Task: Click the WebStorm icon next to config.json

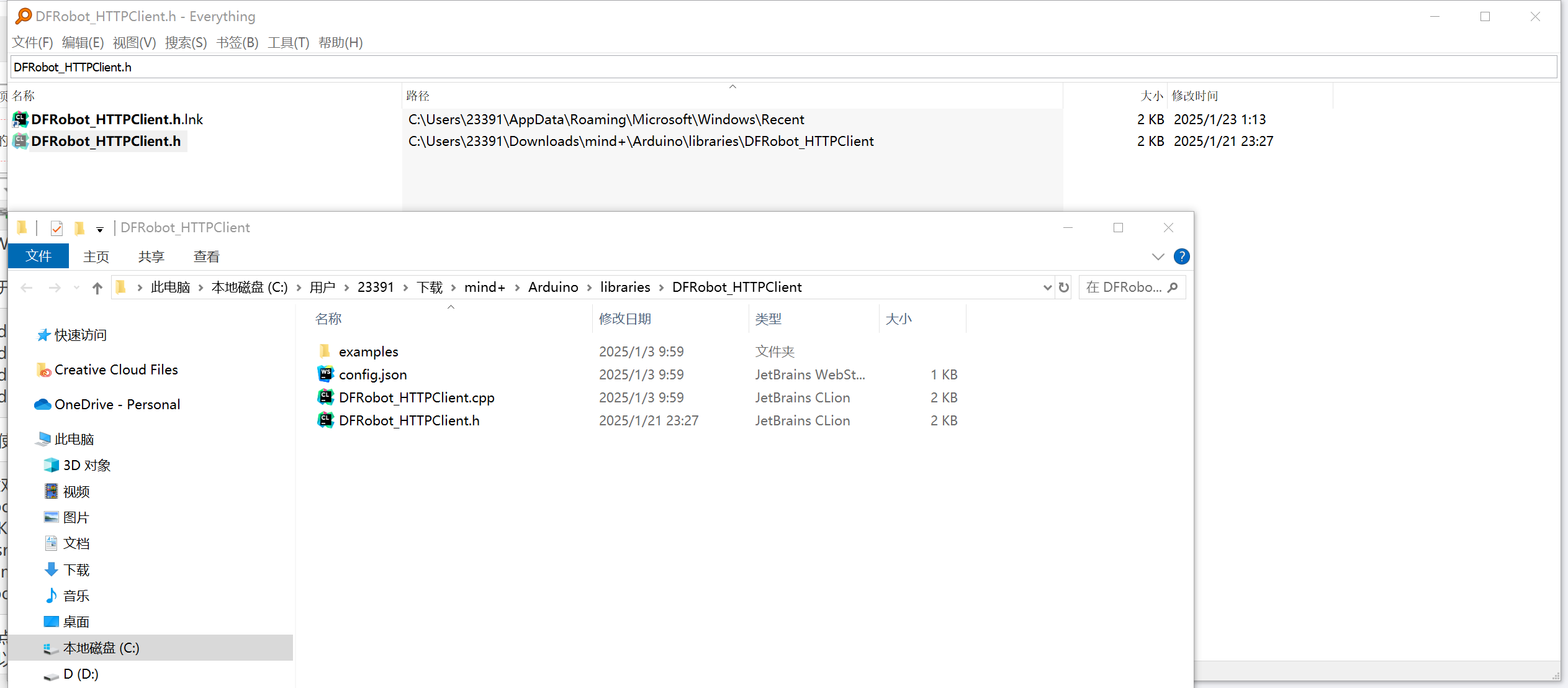Action: point(325,374)
